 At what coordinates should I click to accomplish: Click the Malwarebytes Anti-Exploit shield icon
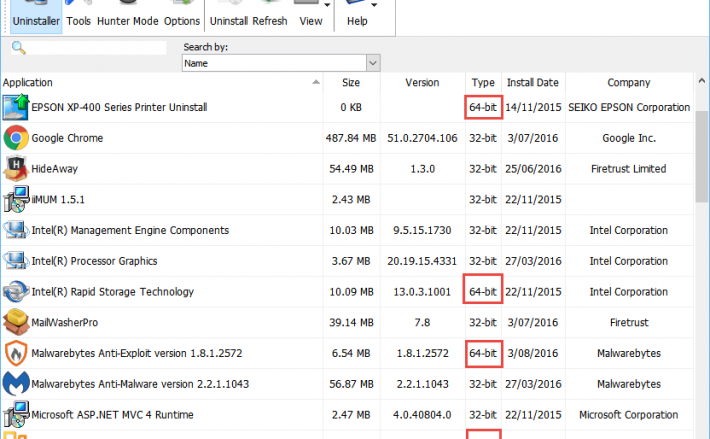click(16, 353)
